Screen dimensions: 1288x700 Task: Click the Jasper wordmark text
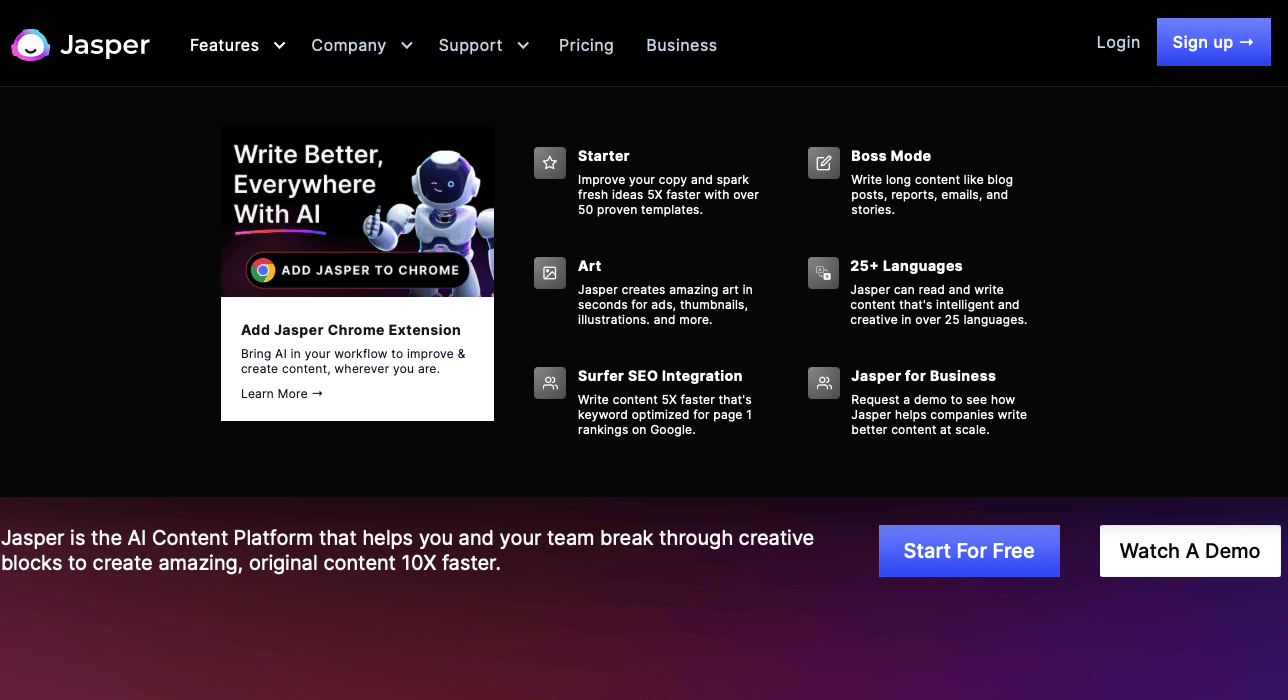(x=105, y=45)
